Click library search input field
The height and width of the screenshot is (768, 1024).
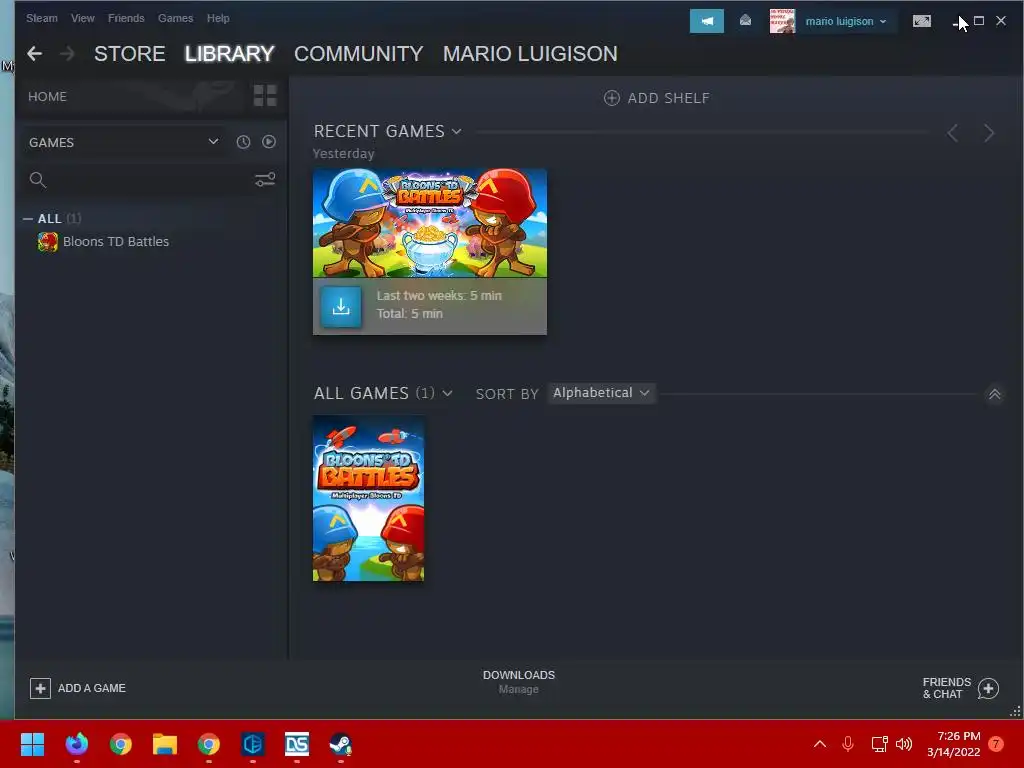pyautogui.click(x=150, y=180)
